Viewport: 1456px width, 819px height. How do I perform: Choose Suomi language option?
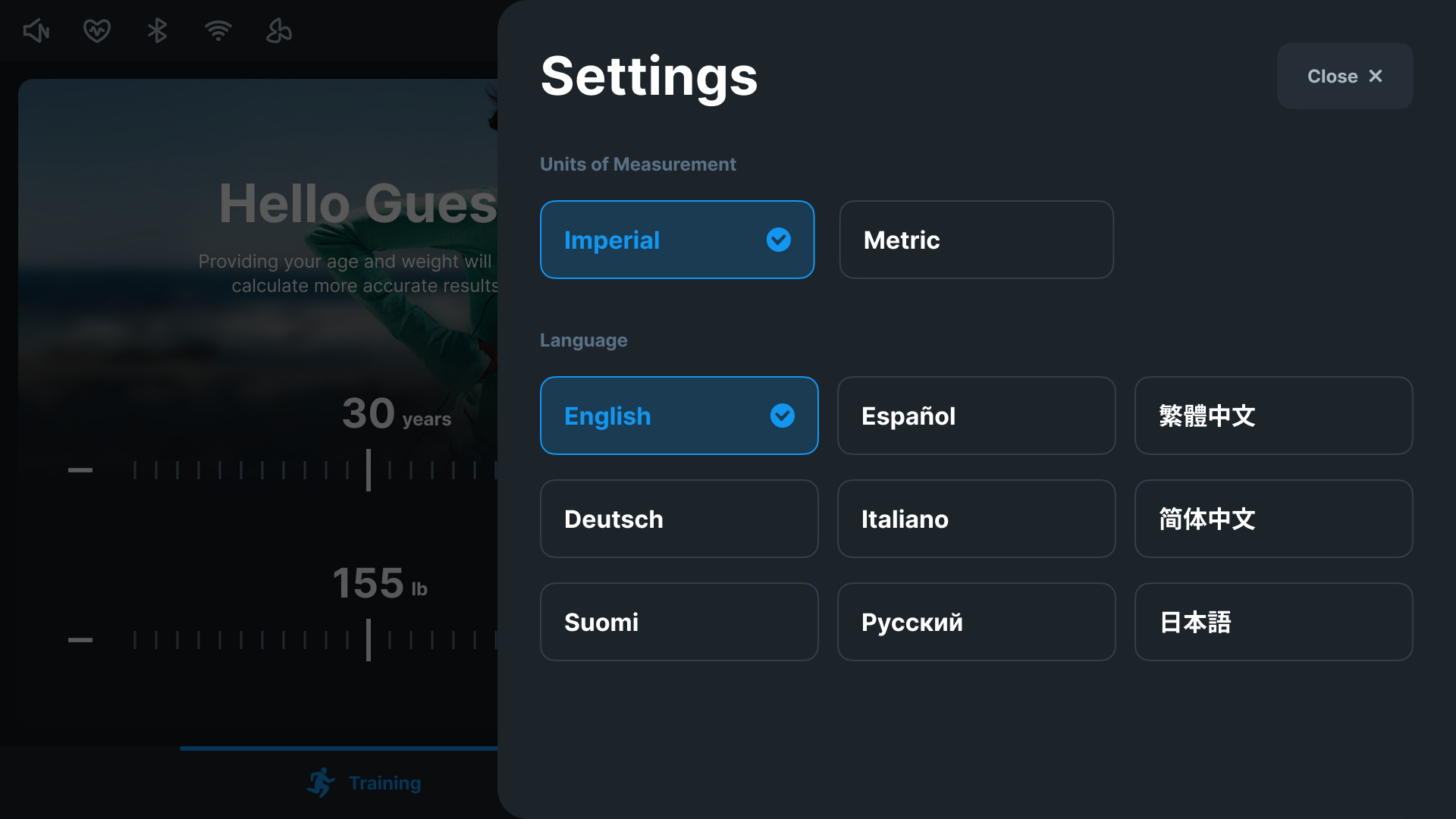(x=679, y=622)
